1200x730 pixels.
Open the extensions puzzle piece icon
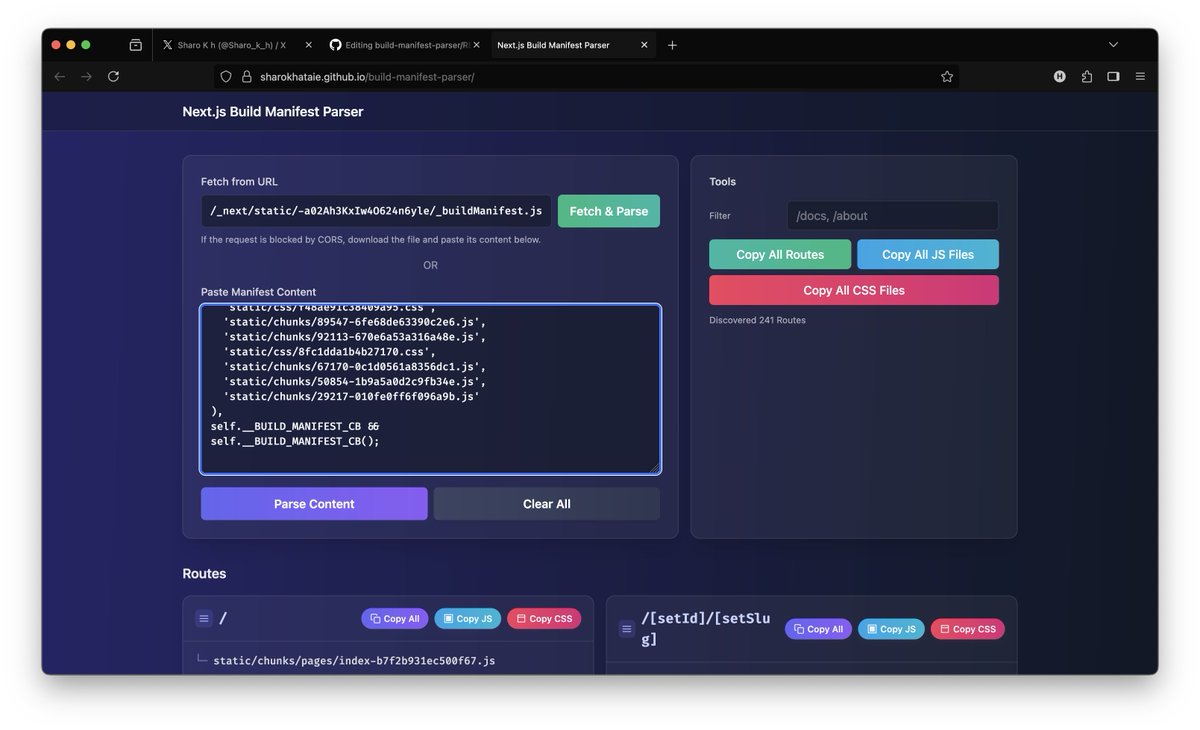(1087, 76)
